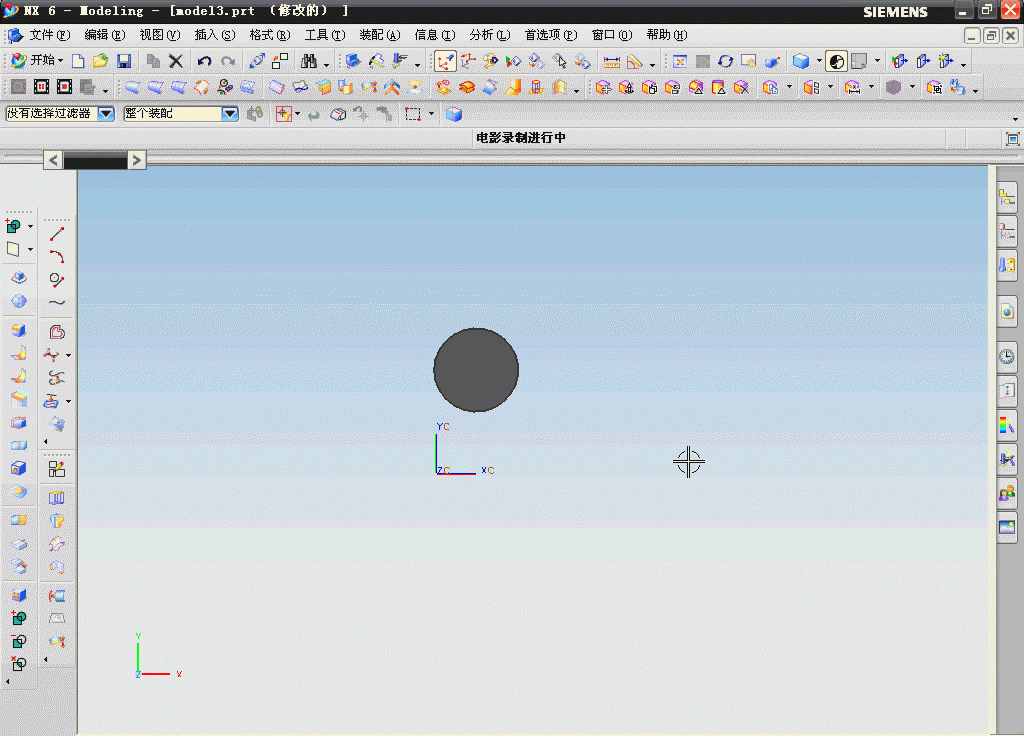The width and height of the screenshot is (1024, 738).
Task: Click the Measure Angle icon
Action: [634, 62]
